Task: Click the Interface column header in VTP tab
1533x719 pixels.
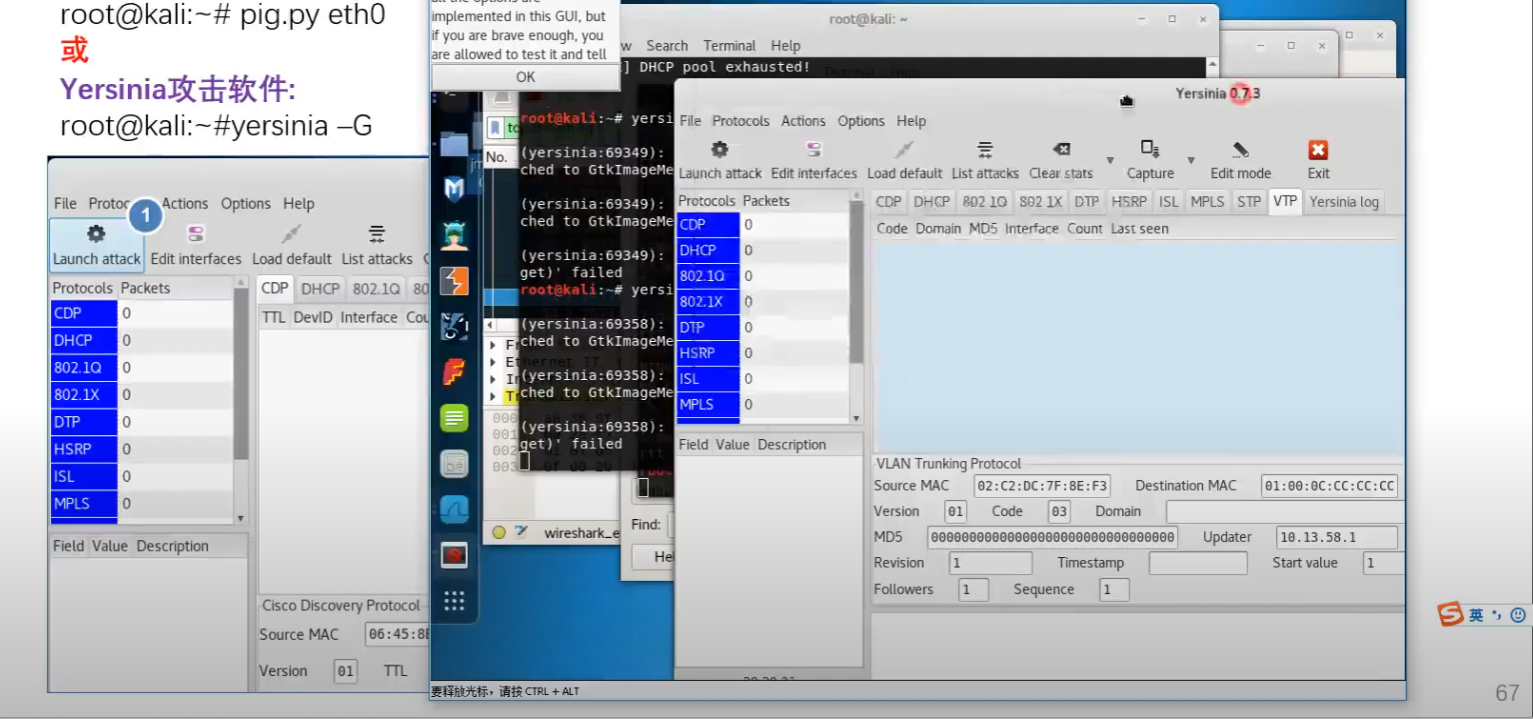Action: [1031, 229]
